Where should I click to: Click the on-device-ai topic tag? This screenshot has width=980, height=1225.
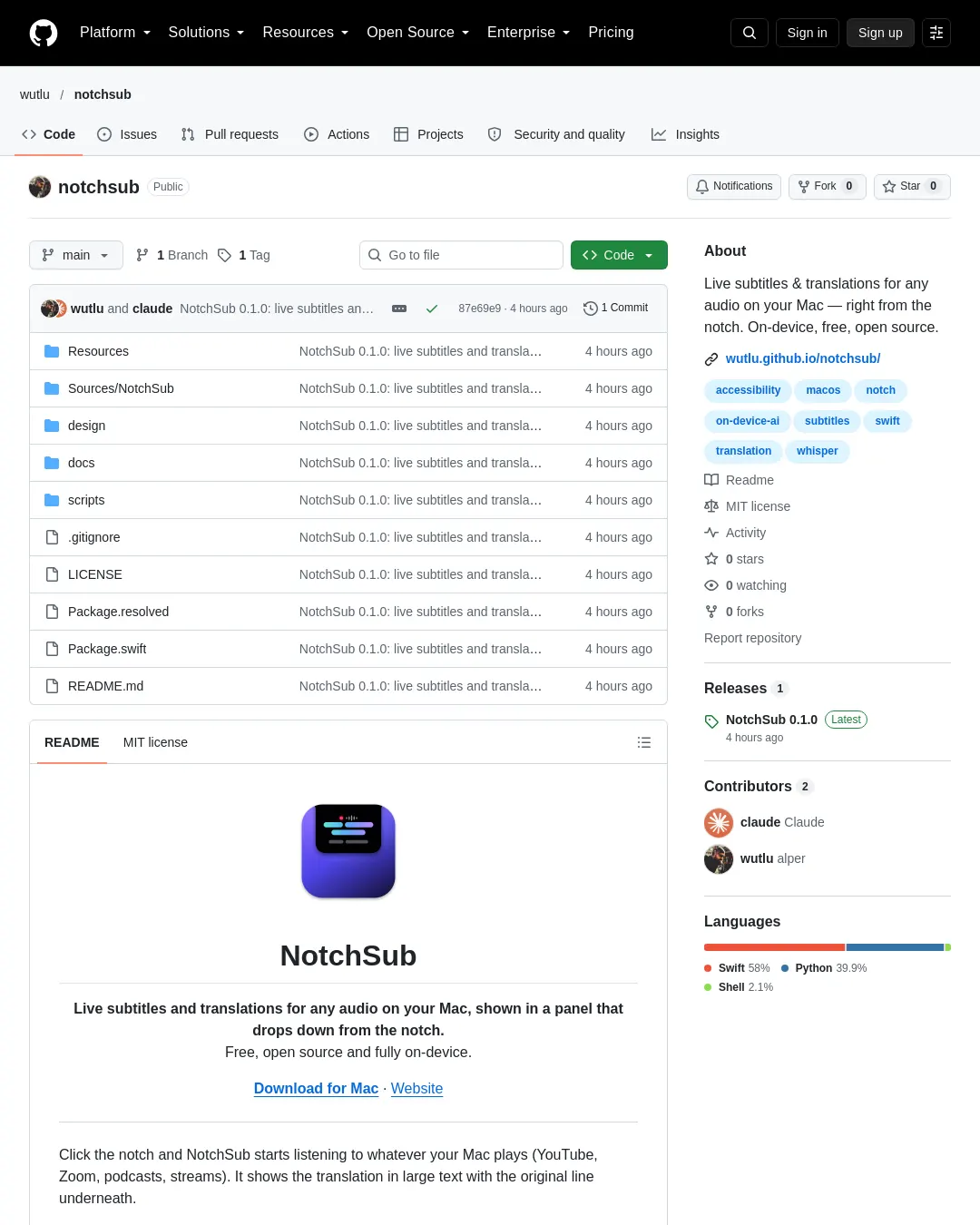click(x=748, y=421)
